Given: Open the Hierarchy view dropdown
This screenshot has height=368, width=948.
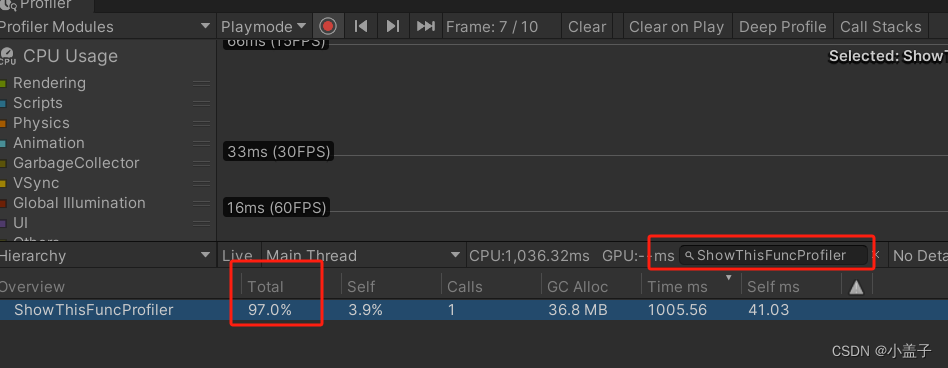Looking at the screenshot, I should pyautogui.click(x=106, y=256).
